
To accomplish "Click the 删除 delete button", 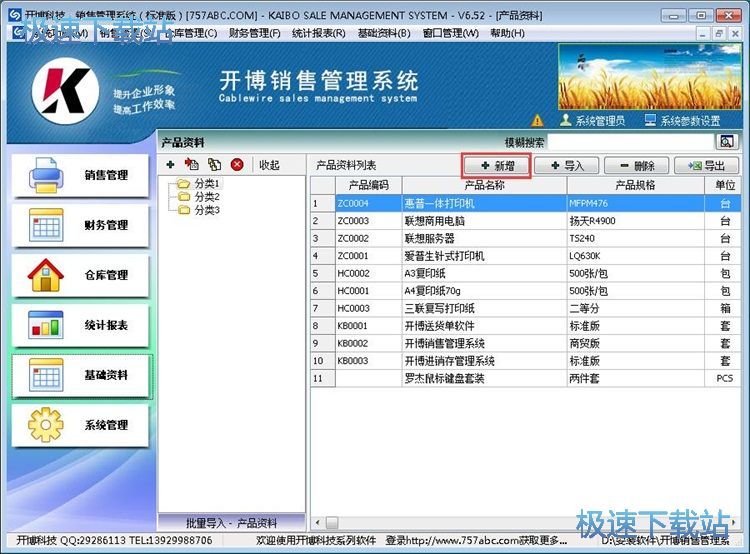I will (637, 166).
